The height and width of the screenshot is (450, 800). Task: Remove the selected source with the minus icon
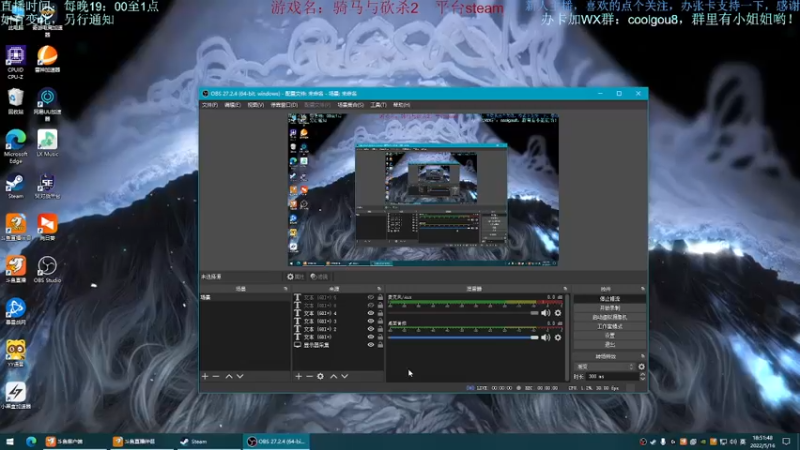(309, 376)
